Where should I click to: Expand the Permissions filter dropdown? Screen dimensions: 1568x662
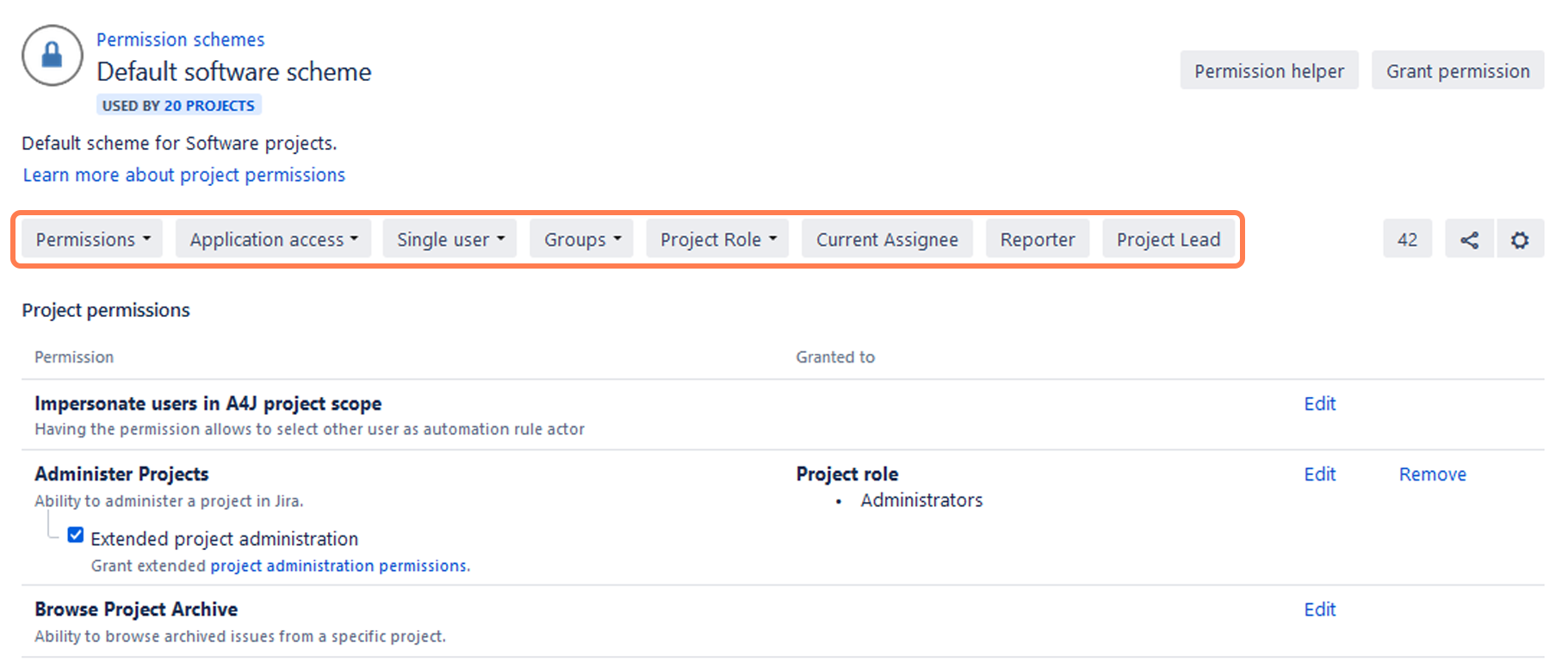93,239
